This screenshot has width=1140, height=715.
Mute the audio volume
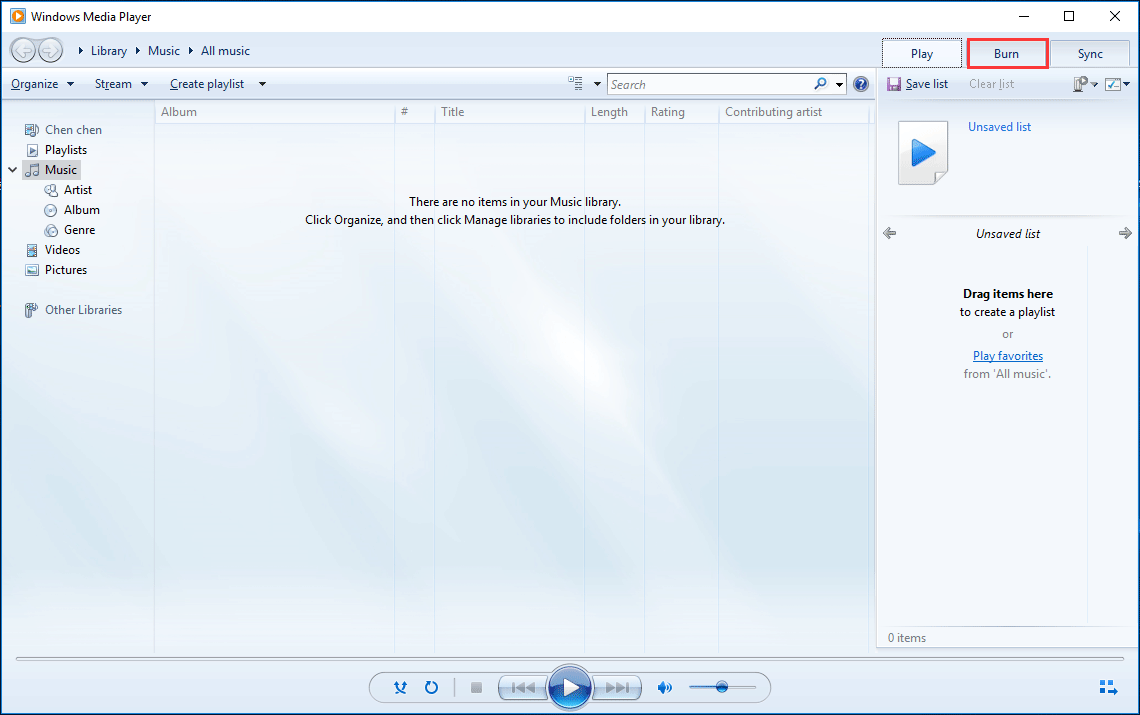664,687
